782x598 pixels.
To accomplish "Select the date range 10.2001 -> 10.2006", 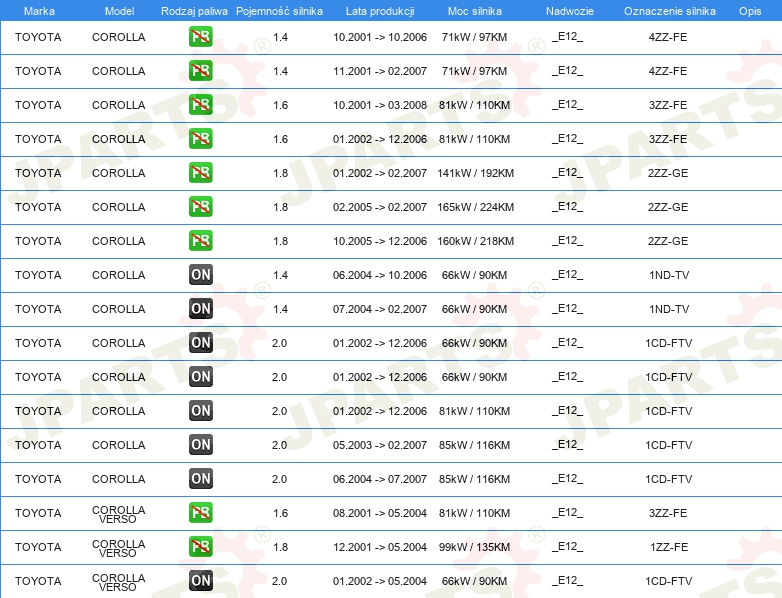I will [380, 37].
